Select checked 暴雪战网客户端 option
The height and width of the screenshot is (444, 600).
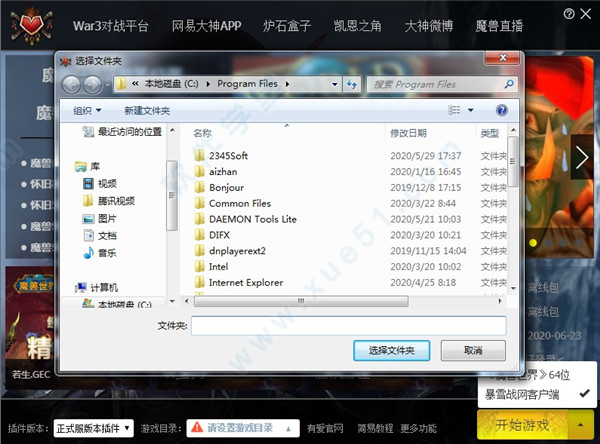[x=537, y=394]
